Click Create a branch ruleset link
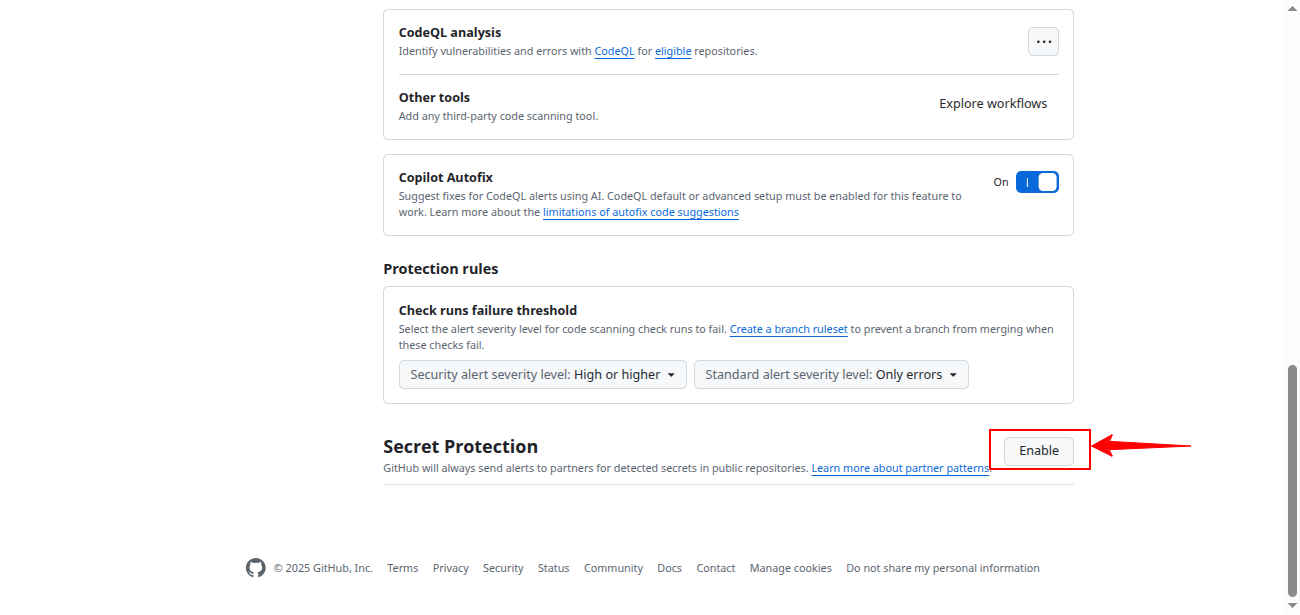The image size is (1300, 615). [x=788, y=329]
